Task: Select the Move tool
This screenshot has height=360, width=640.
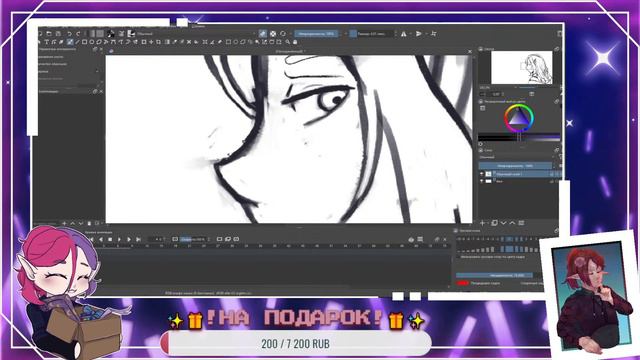Action: (x=151, y=42)
